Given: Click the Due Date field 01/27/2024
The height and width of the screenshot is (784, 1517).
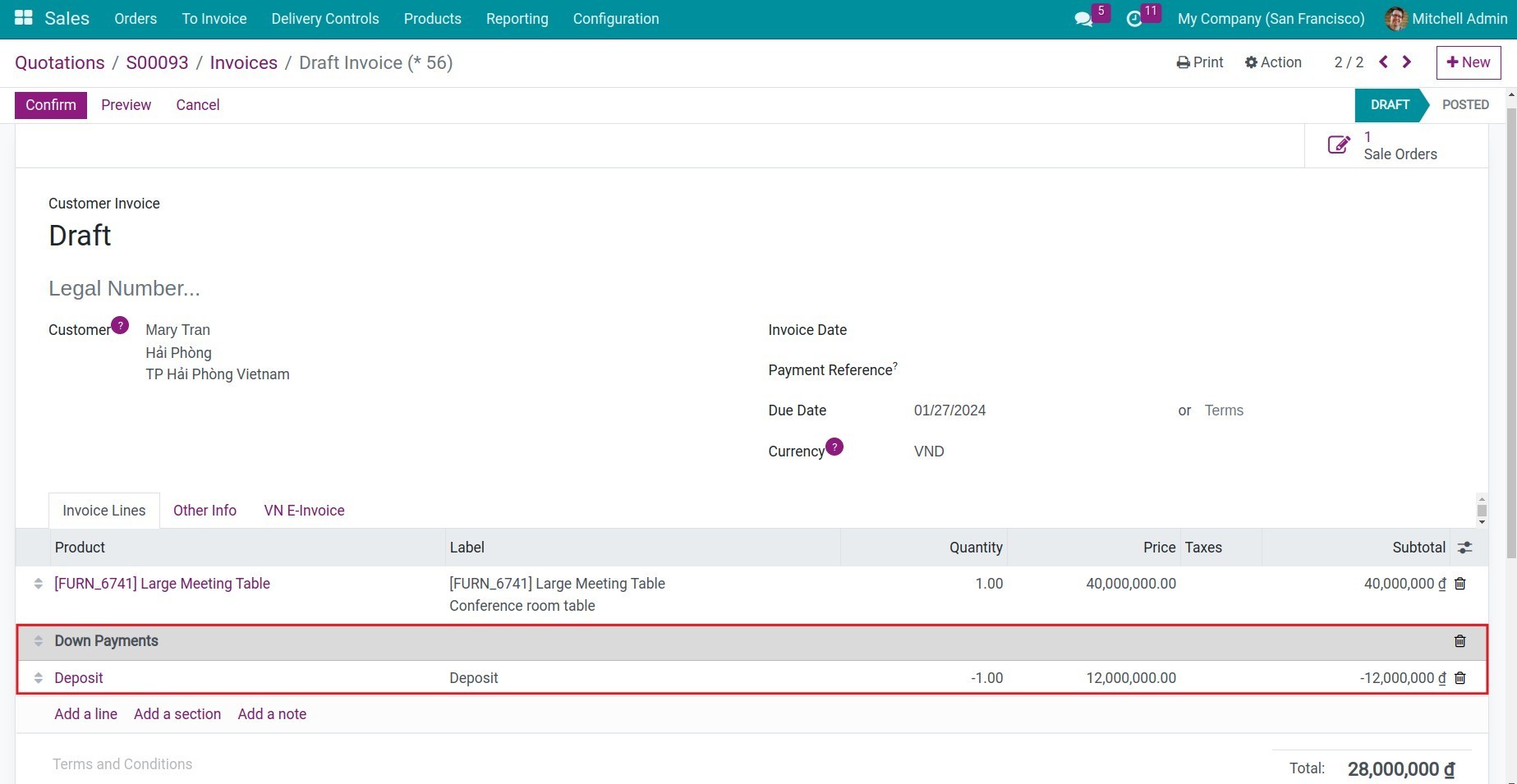Looking at the screenshot, I should tap(949, 410).
